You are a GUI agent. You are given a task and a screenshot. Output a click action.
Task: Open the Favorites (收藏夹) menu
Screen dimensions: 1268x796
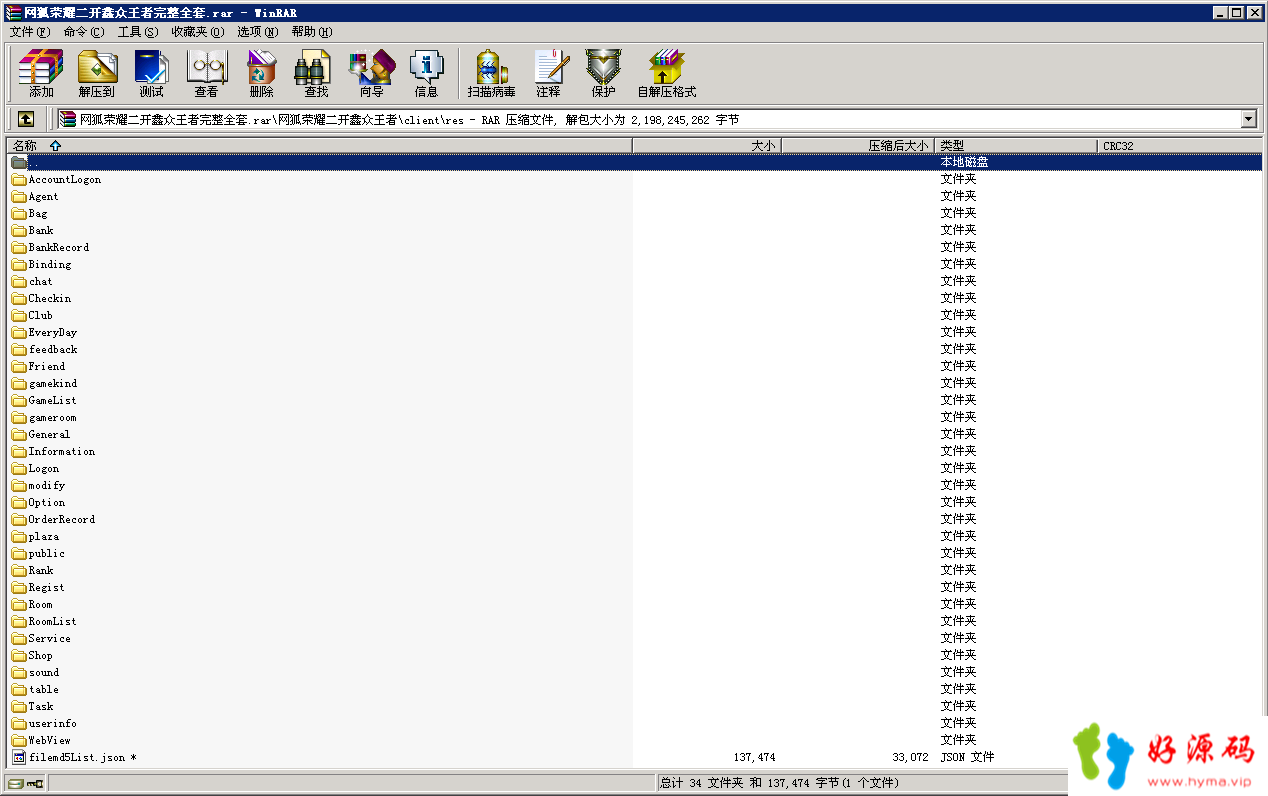coord(197,32)
